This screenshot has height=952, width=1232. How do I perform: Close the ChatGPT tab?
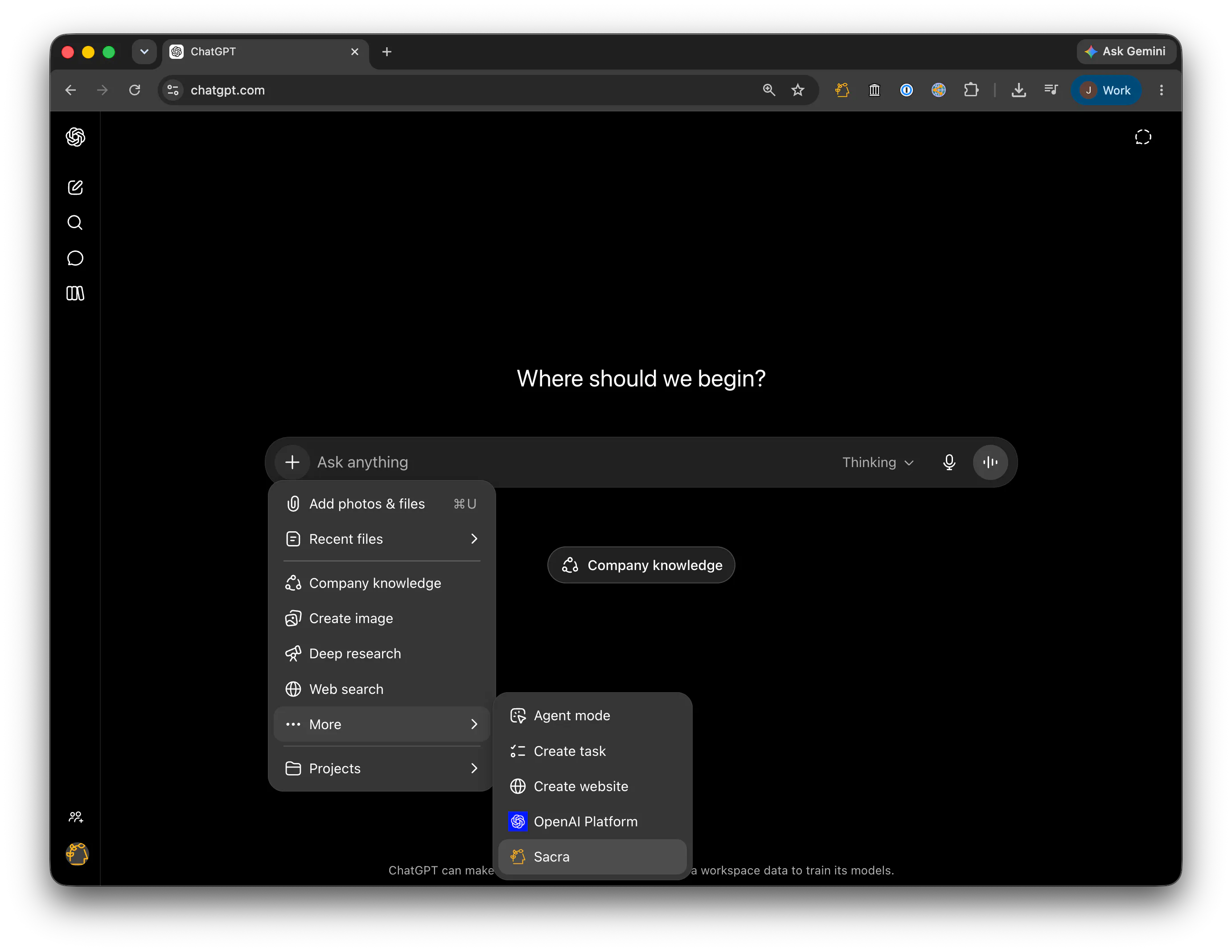pyautogui.click(x=355, y=52)
